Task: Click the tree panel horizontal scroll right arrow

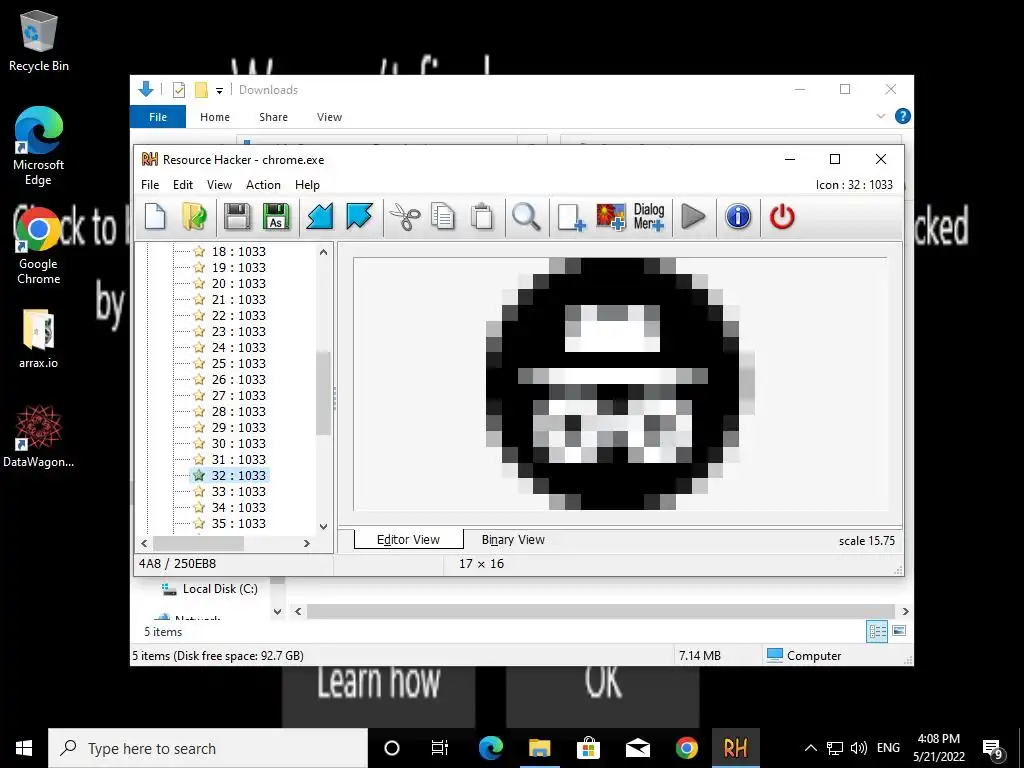Action: point(307,543)
